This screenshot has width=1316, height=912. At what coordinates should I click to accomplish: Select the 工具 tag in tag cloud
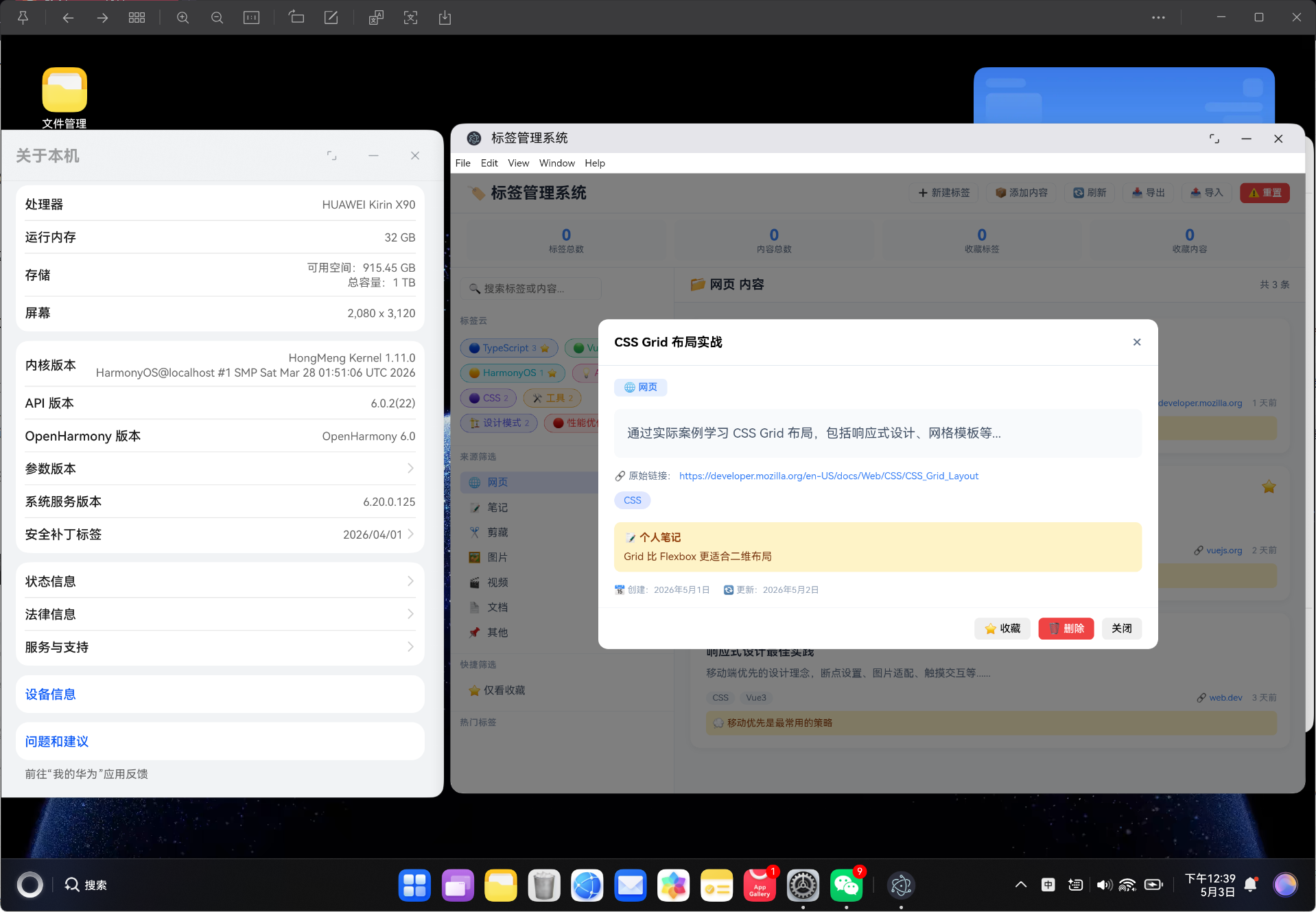click(x=552, y=398)
